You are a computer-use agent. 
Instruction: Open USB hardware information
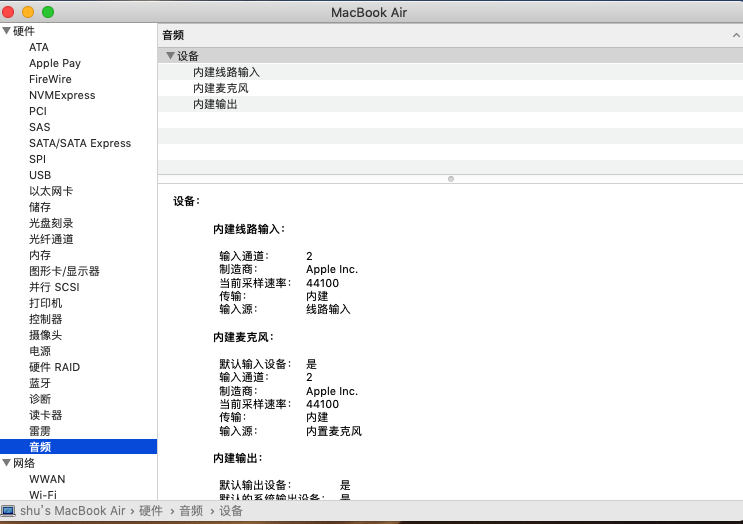pos(40,175)
